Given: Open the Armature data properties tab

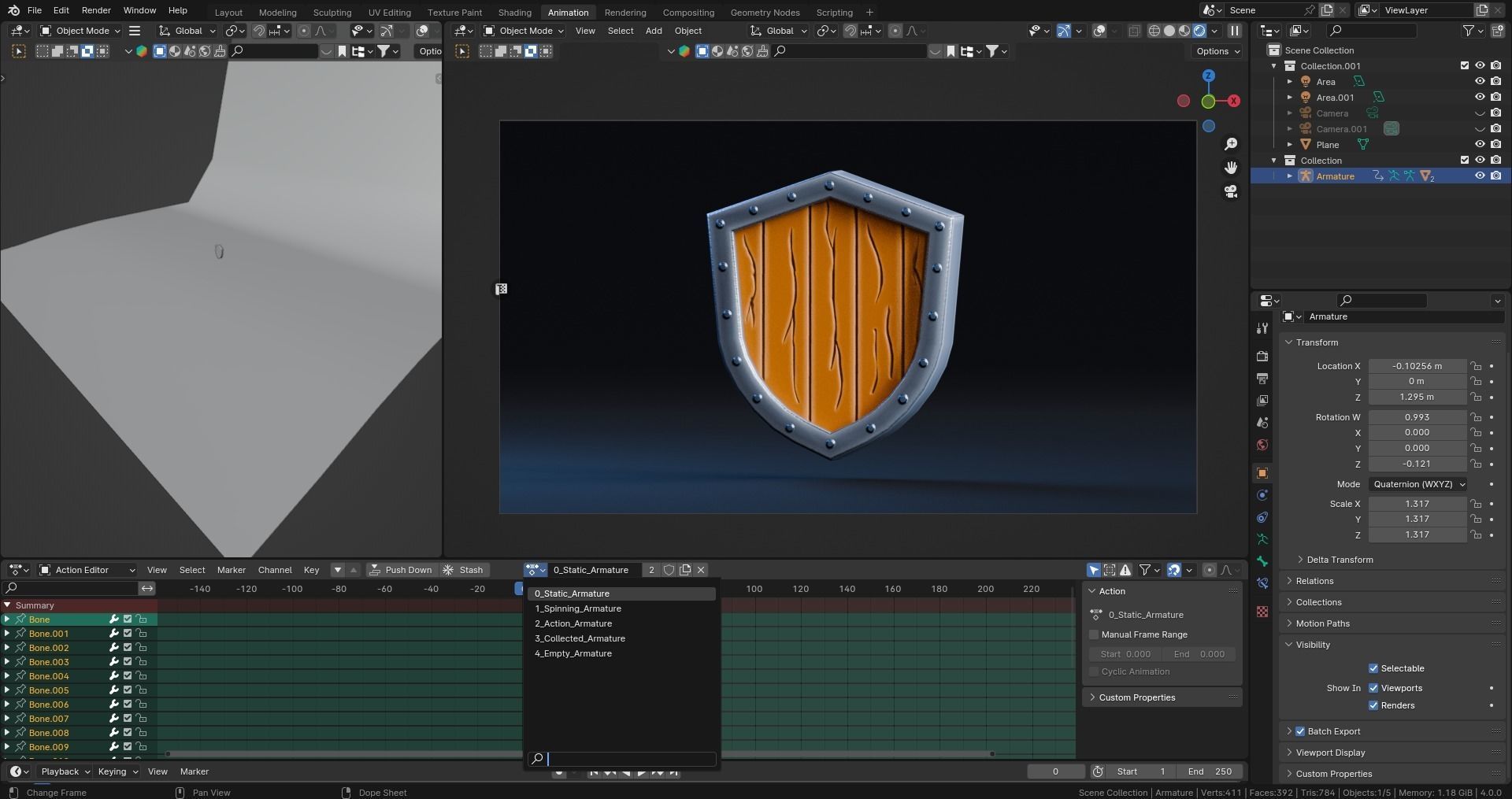Looking at the screenshot, I should (x=1262, y=539).
